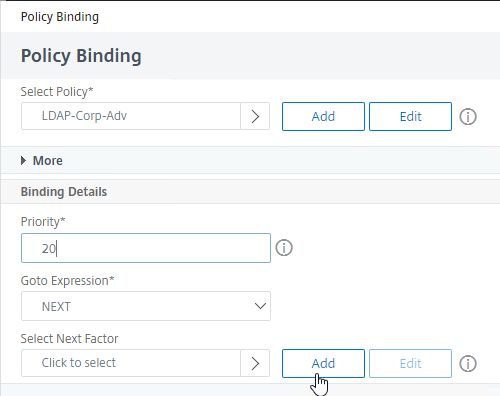Image resolution: width=500 pixels, height=396 pixels.
Task: Click the 'Select Policy*' label
Action: [57, 92]
